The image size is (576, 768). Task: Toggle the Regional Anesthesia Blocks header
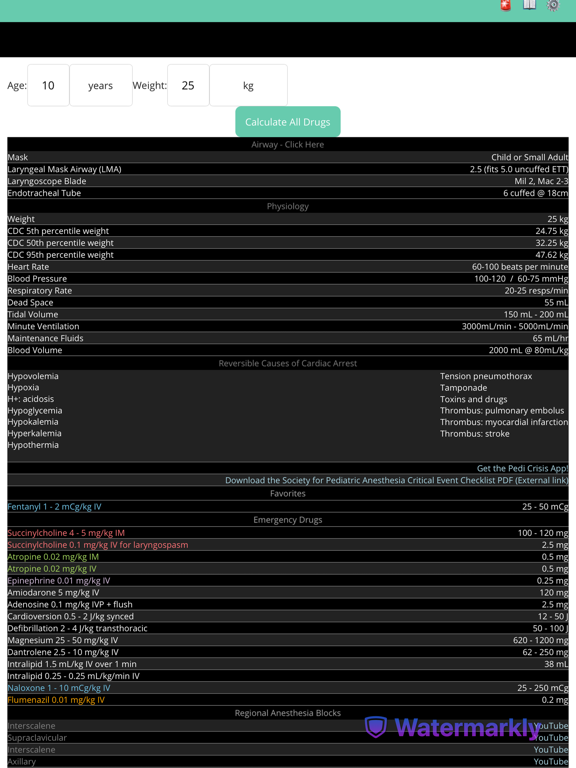click(x=288, y=713)
